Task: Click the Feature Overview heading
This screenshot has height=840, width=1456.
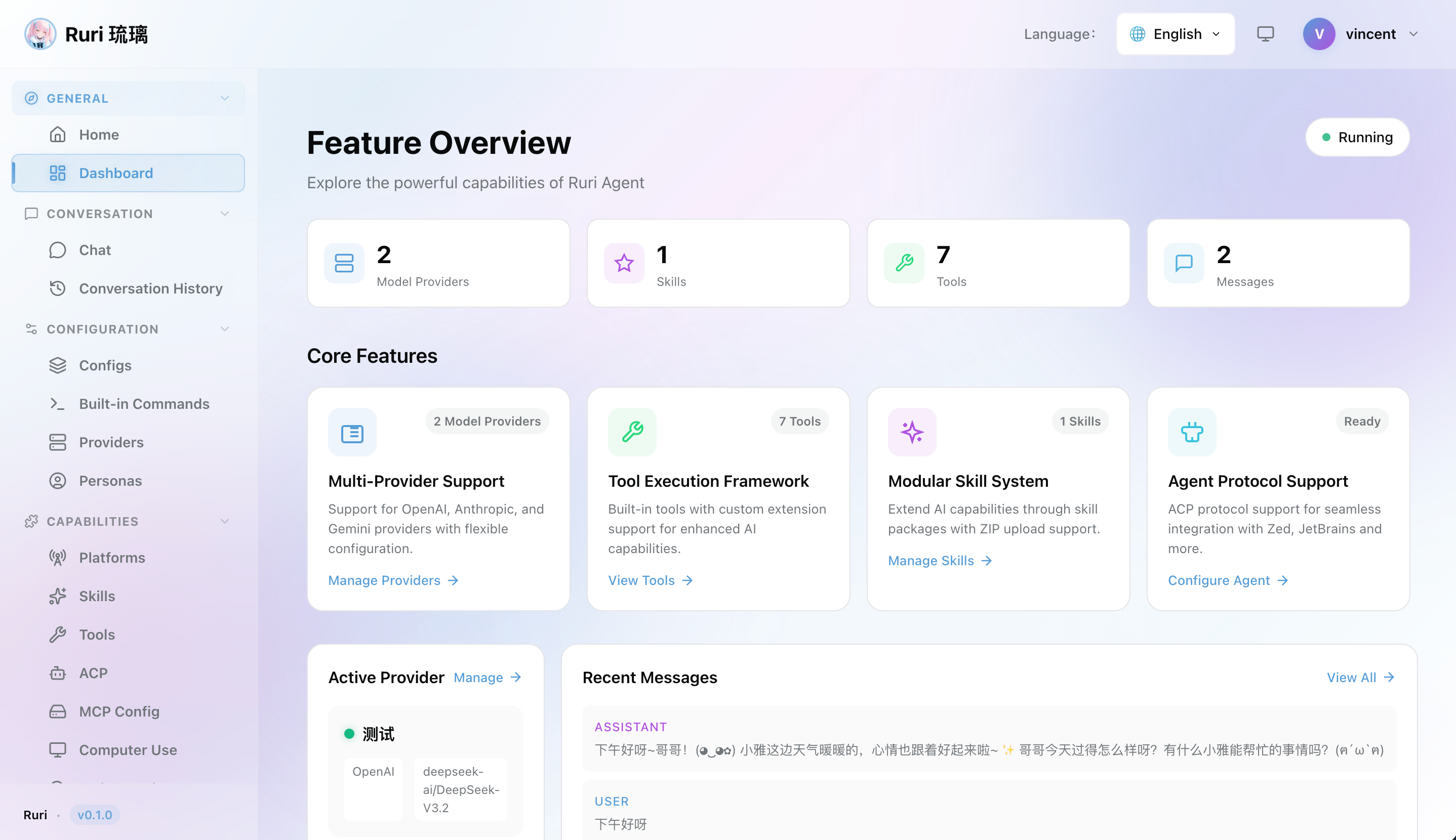Action: [438, 143]
